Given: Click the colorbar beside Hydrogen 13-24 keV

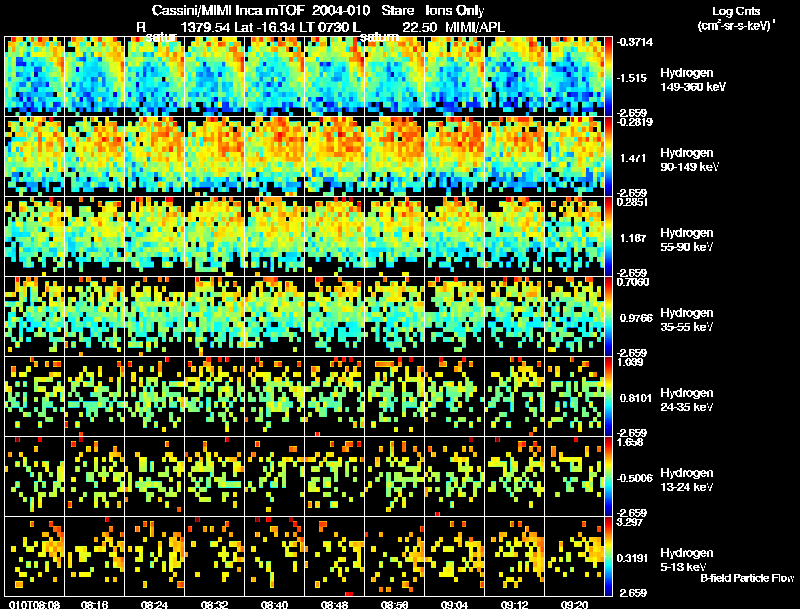Looking at the screenshot, I should click(x=608, y=476).
